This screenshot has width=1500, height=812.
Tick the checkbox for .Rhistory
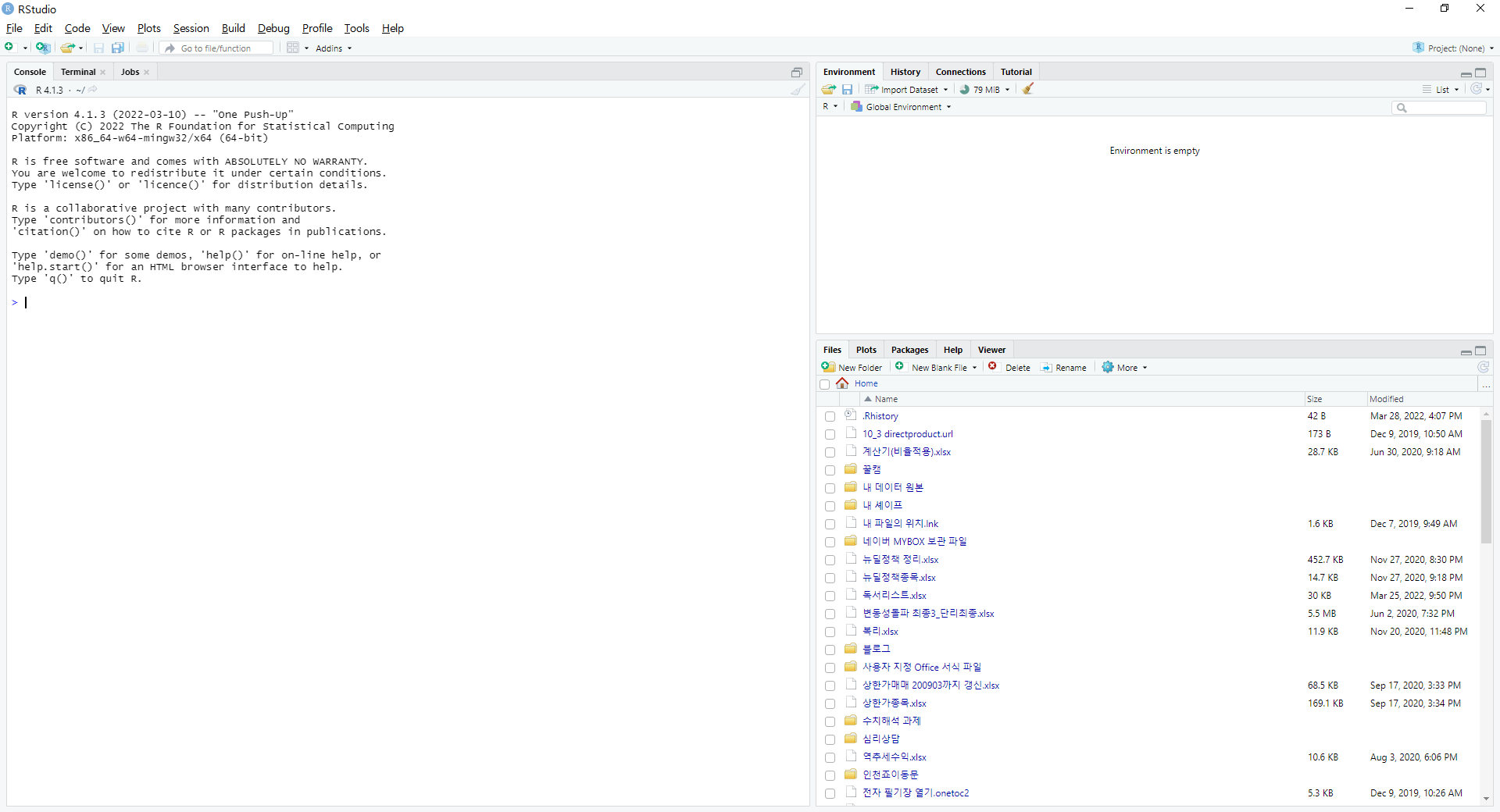click(830, 417)
